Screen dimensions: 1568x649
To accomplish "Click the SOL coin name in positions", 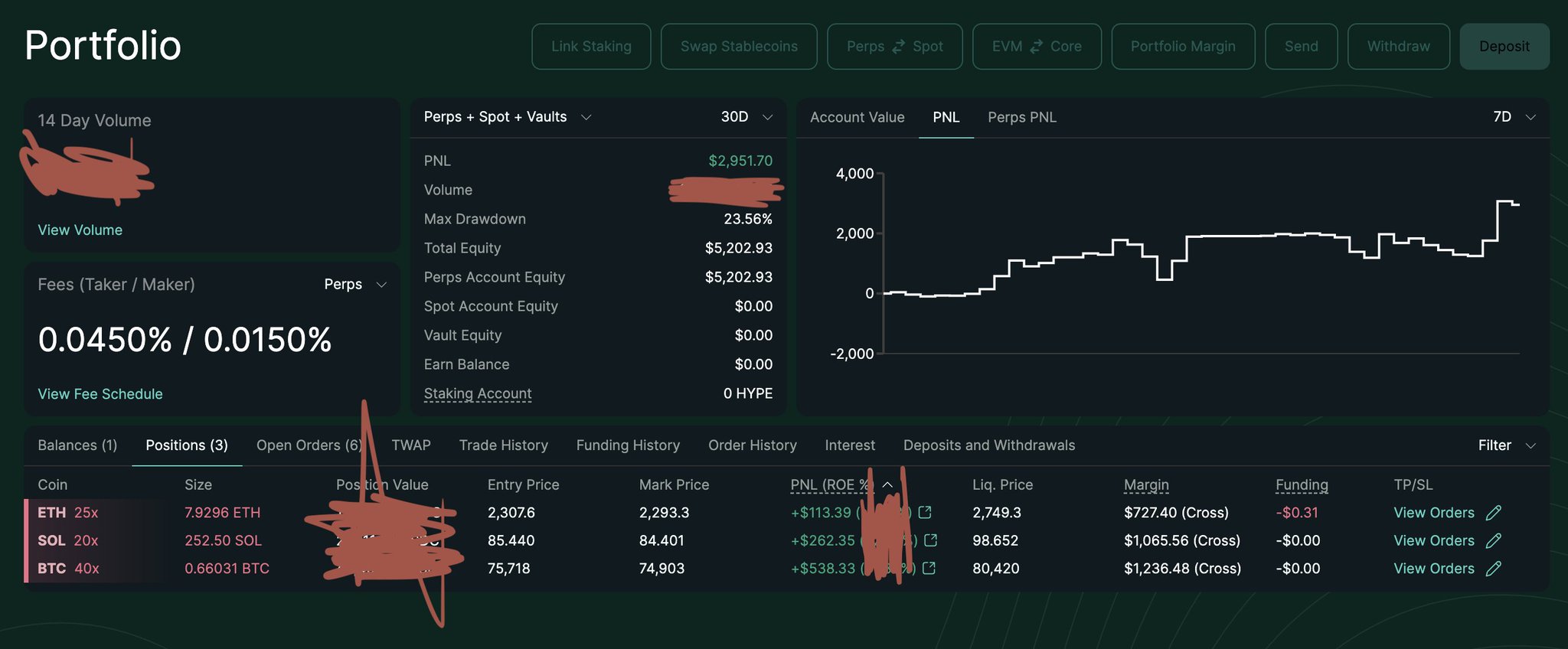I will tap(51, 541).
